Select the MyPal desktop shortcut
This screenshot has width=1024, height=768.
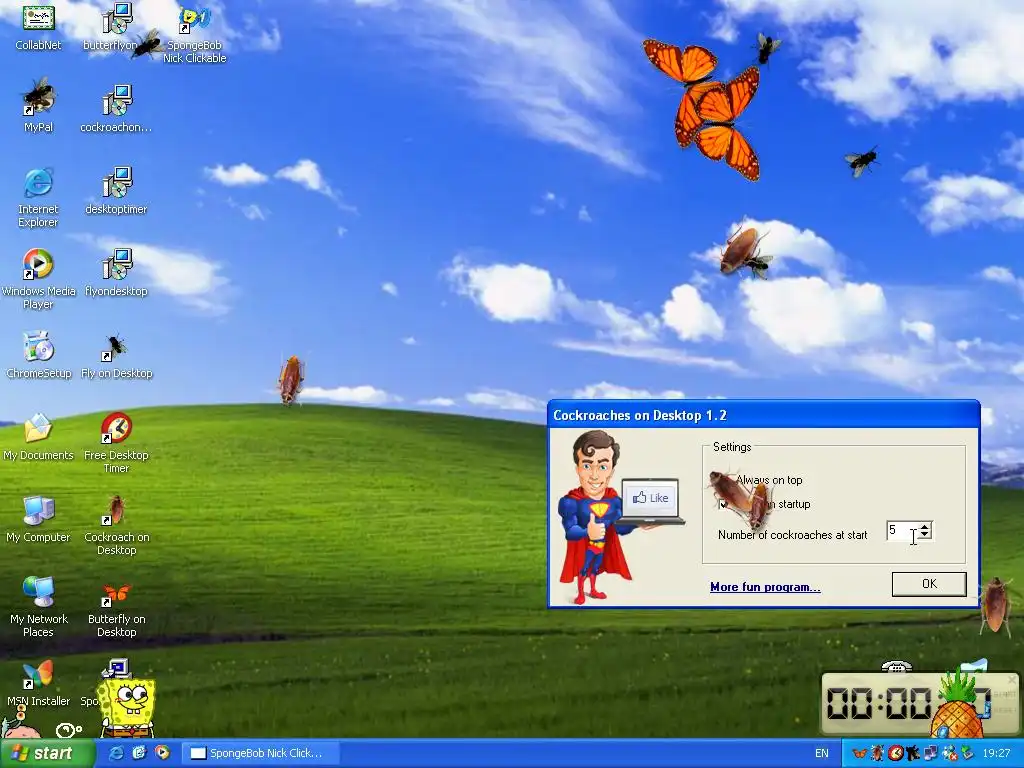tap(39, 106)
